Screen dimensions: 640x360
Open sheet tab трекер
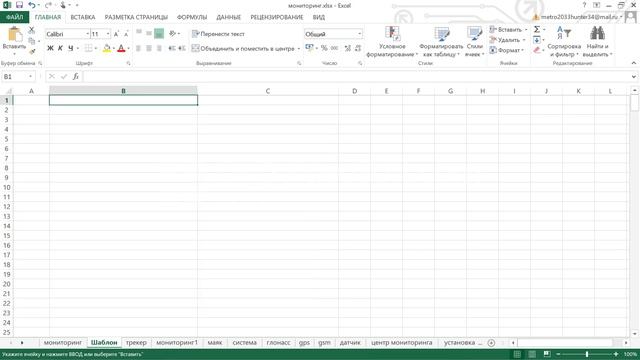point(136,343)
